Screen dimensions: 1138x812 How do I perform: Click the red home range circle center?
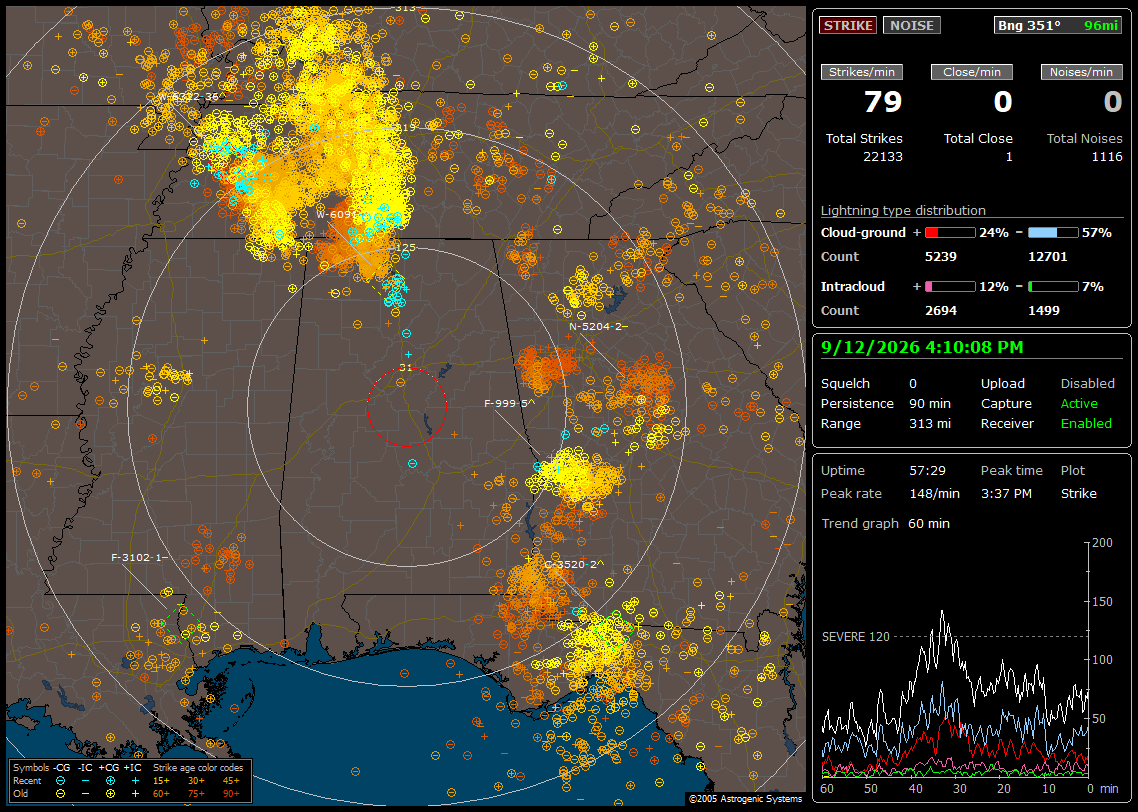406,406
